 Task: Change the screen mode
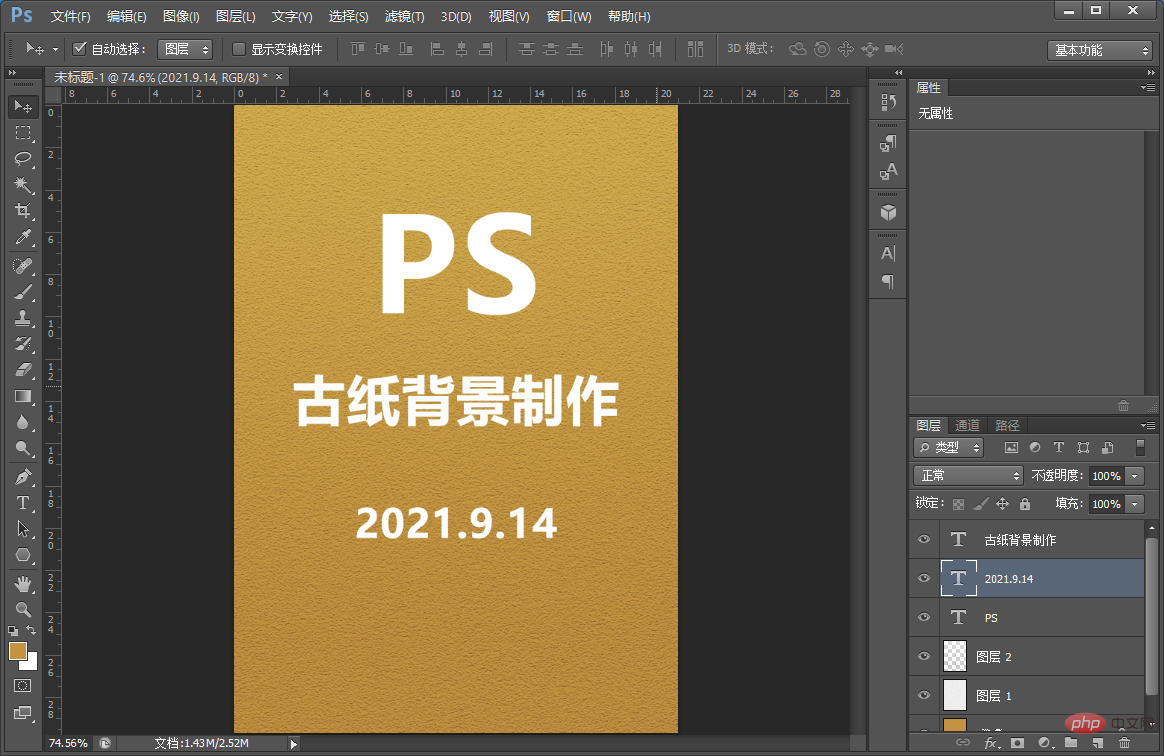(x=23, y=713)
